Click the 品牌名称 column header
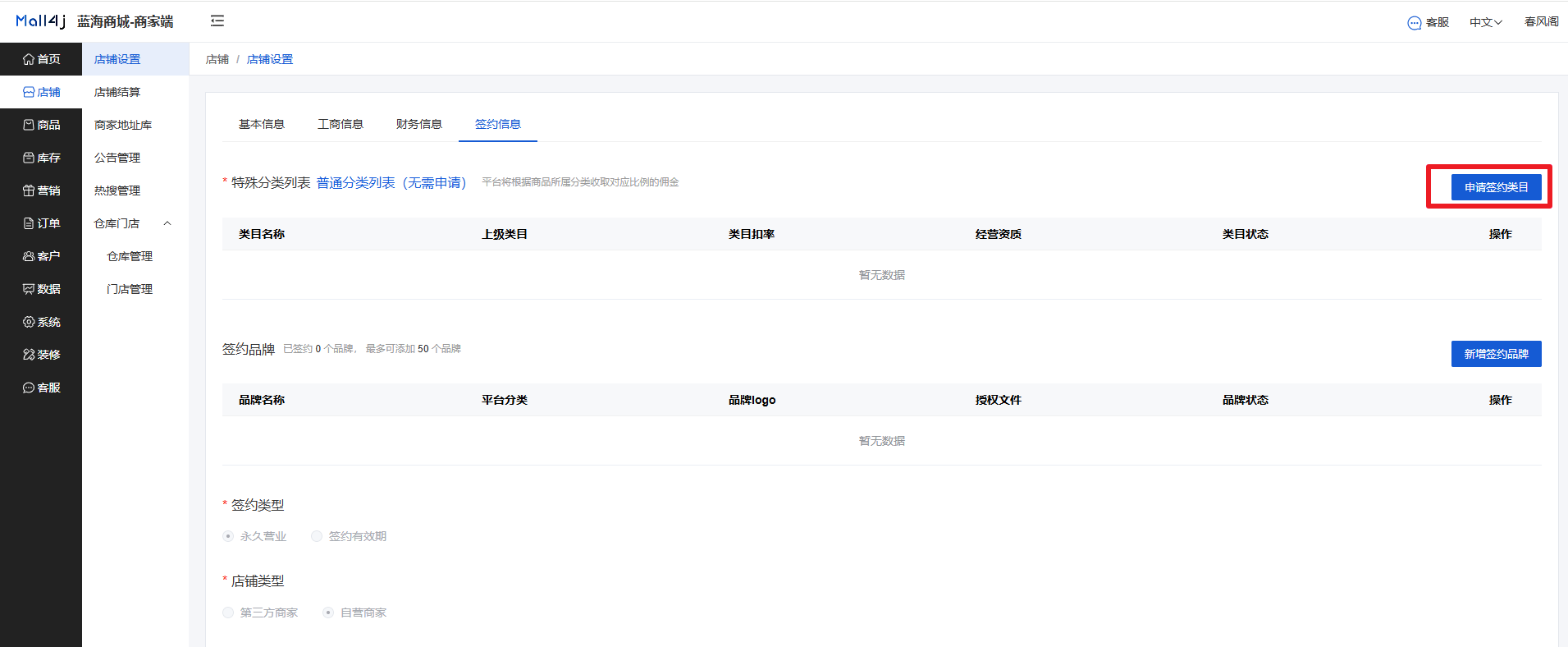The height and width of the screenshot is (647, 1568). (x=262, y=400)
